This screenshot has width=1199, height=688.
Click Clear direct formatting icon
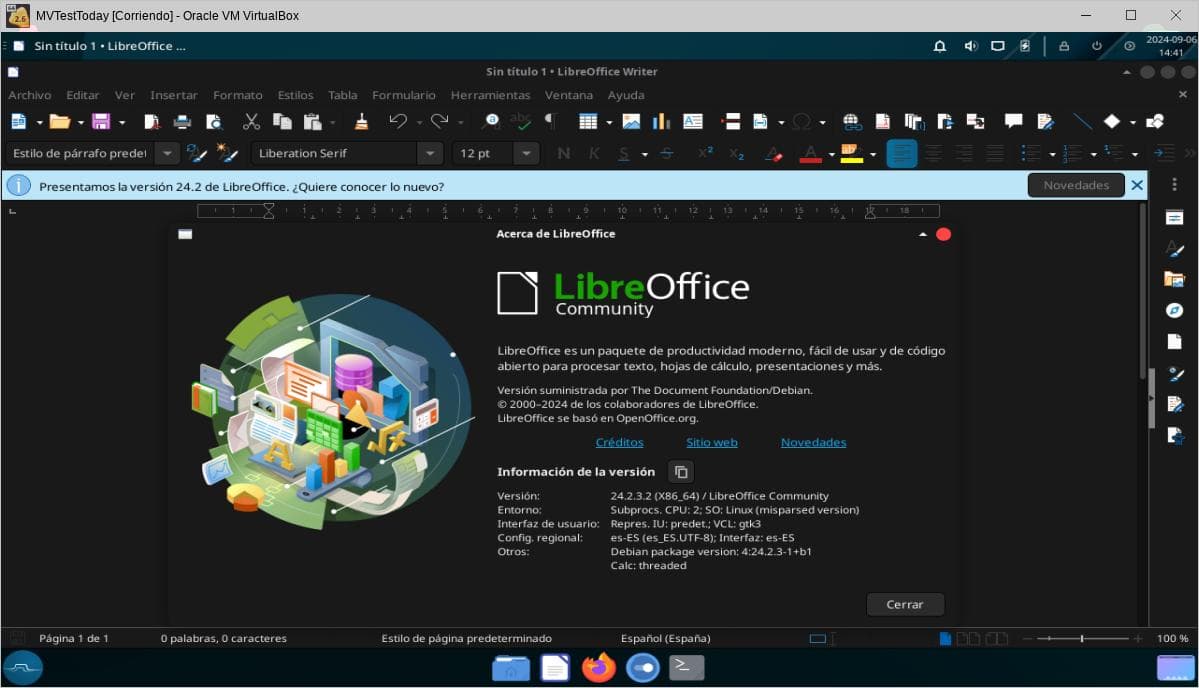click(x=774, y=154)
